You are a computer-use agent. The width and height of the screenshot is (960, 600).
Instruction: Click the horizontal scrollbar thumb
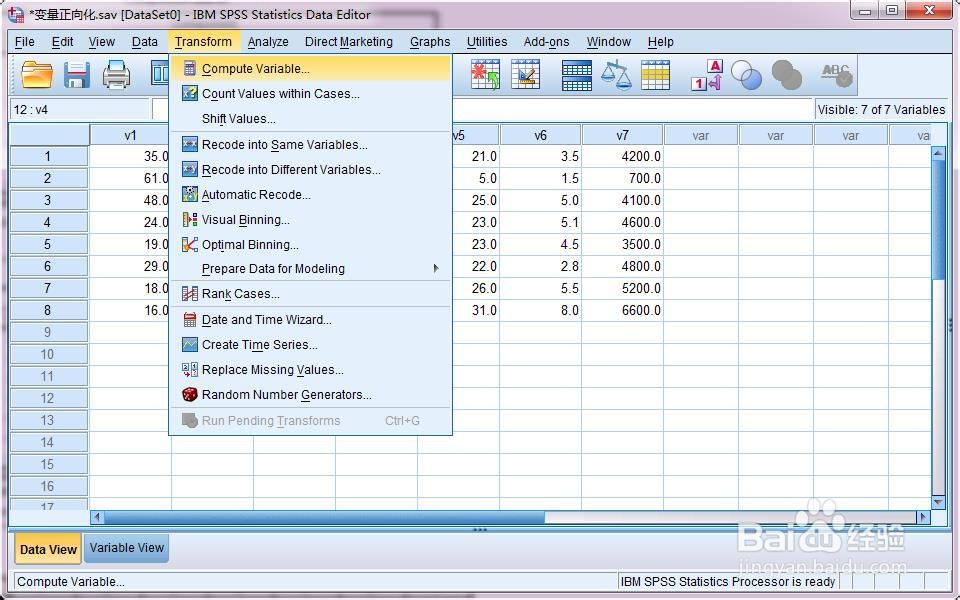[x=324, y=517]
